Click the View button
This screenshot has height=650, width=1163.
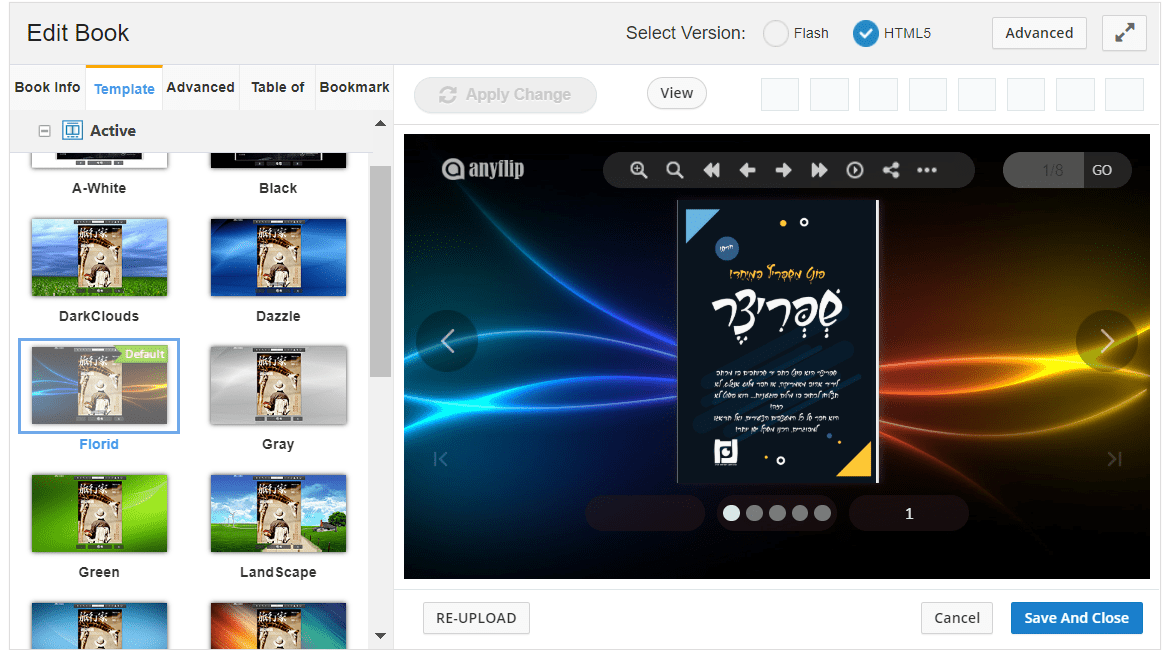point(676,93)
